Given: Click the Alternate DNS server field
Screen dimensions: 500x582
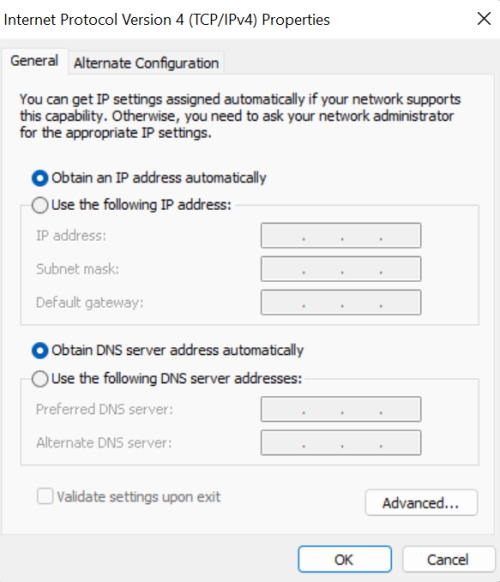Looking at the screenshot, I should coord(341,442).
